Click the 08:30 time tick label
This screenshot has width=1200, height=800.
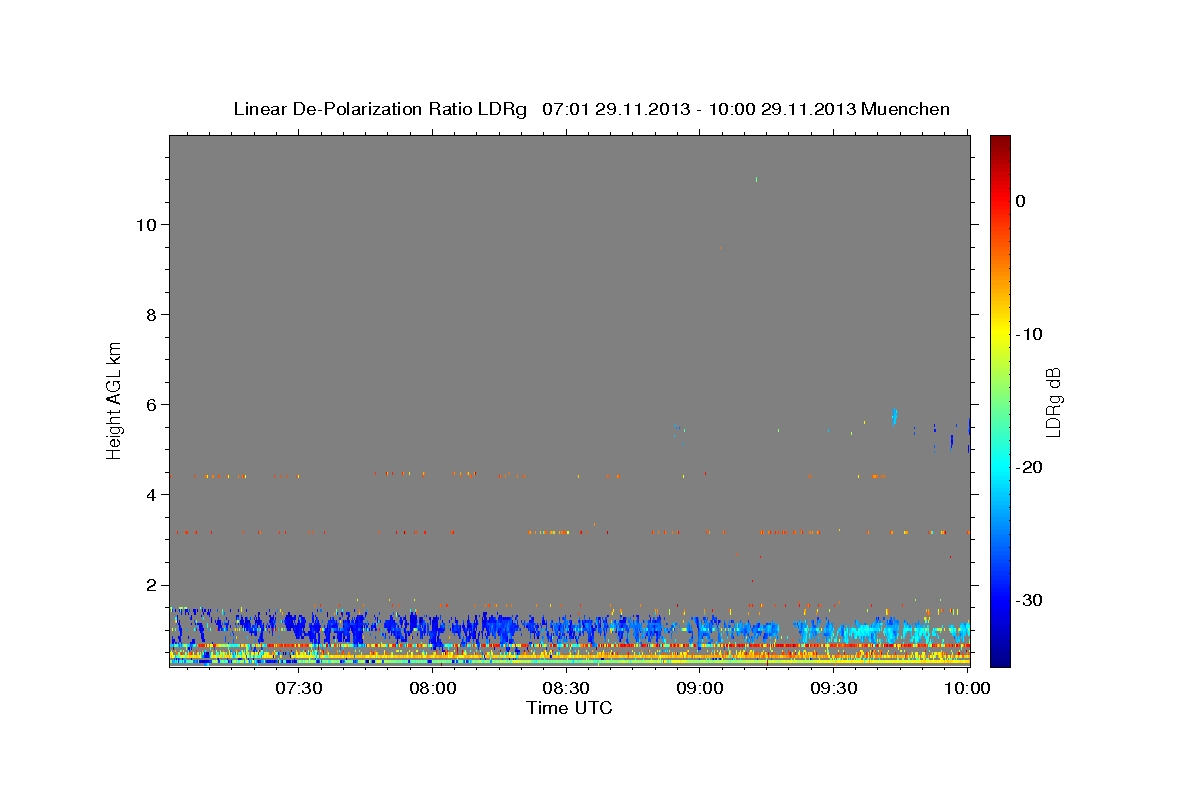click(565, 688)
